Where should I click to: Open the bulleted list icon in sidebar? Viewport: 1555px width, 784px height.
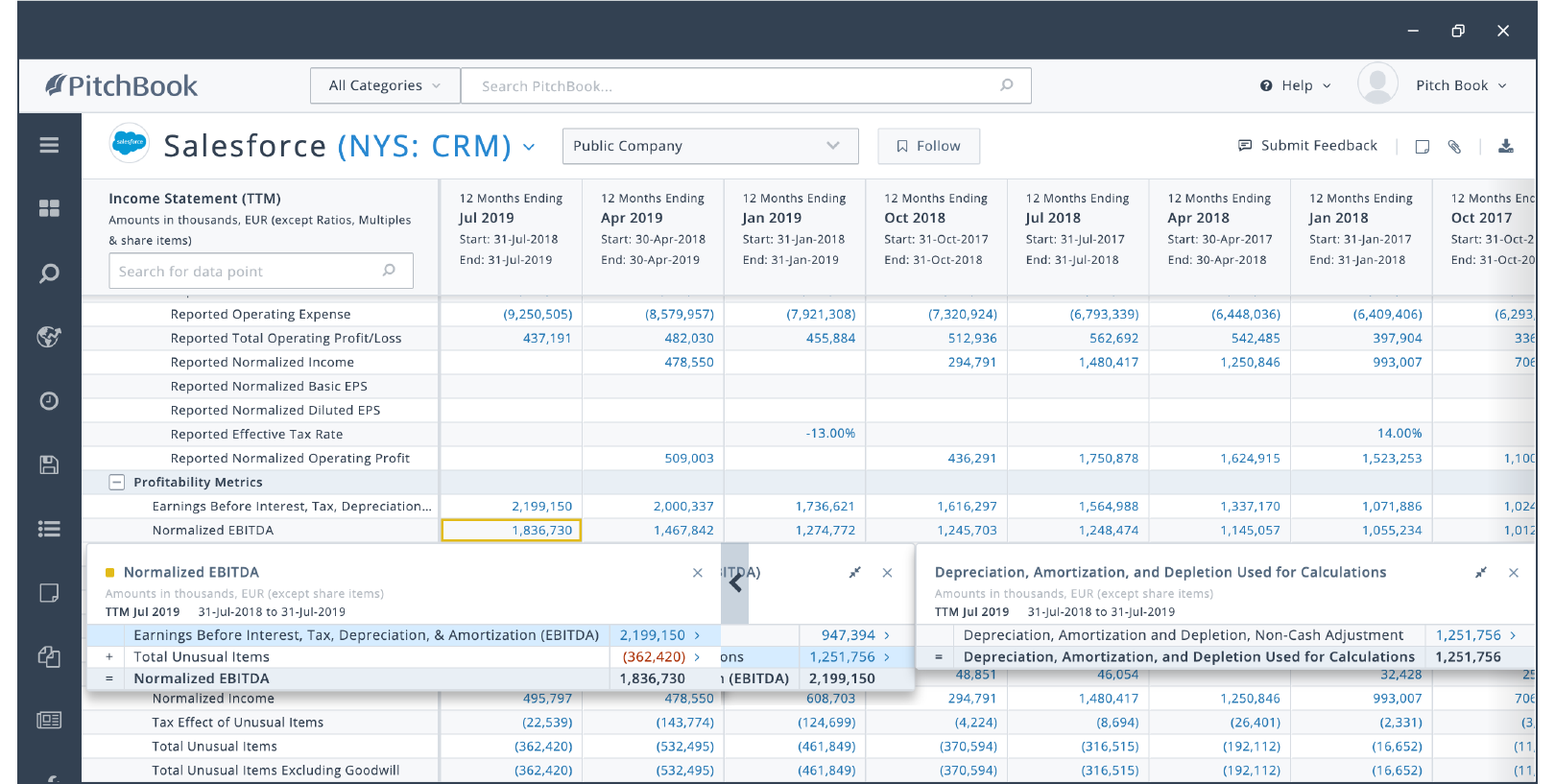click(49, 529)
